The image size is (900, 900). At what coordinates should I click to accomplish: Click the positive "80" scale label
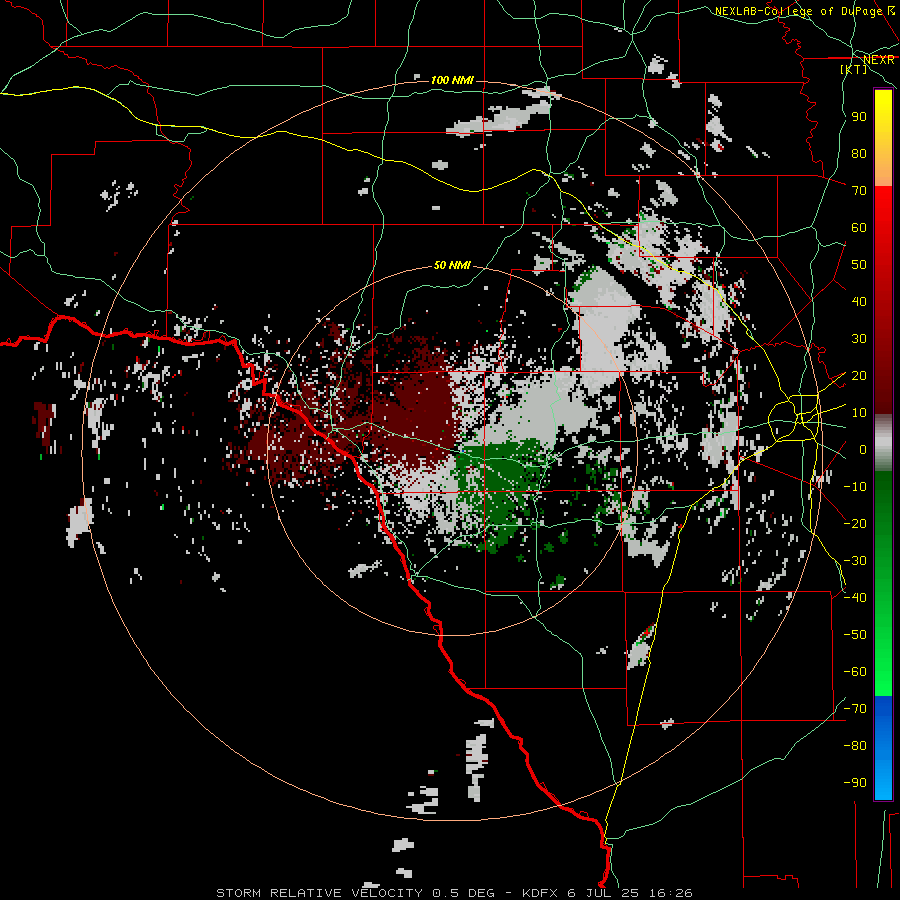coord(859,154)
